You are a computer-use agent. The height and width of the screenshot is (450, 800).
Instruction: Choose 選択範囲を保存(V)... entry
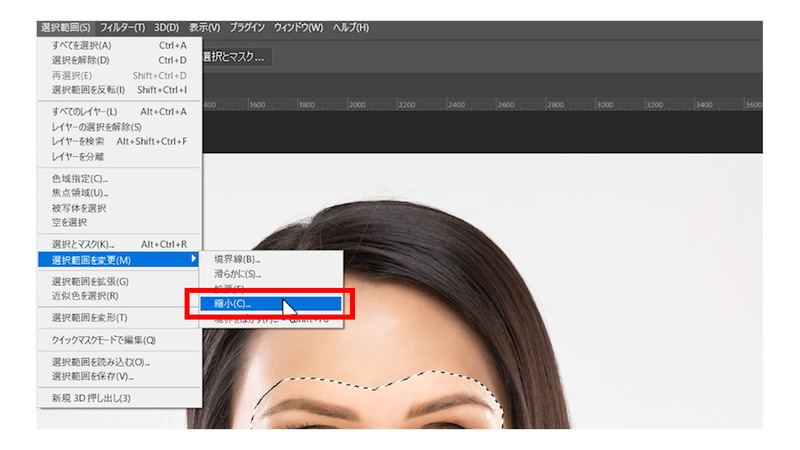click(119, 377)
